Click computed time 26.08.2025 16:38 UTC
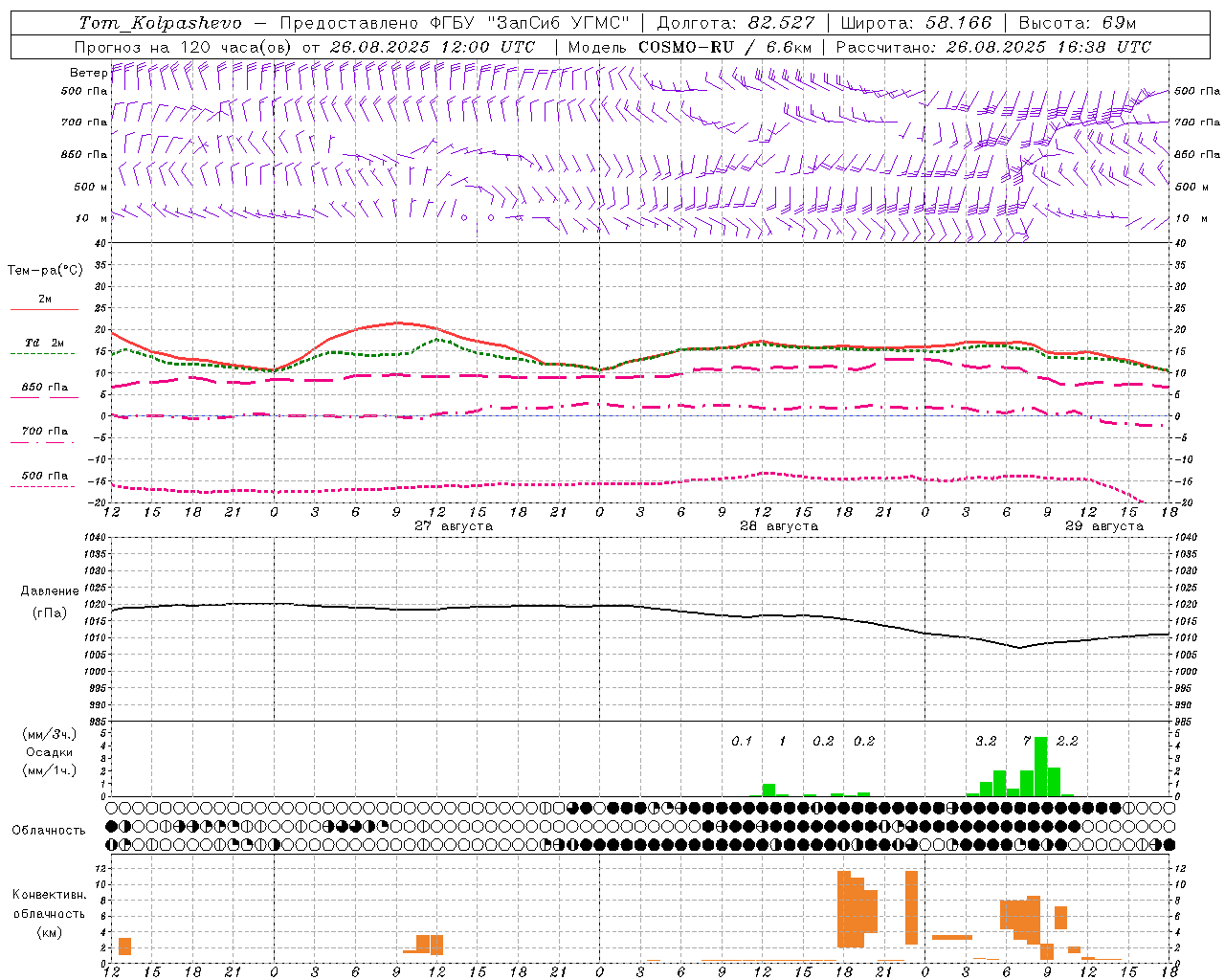The image size is (1225, 980). click(1049, 47)
